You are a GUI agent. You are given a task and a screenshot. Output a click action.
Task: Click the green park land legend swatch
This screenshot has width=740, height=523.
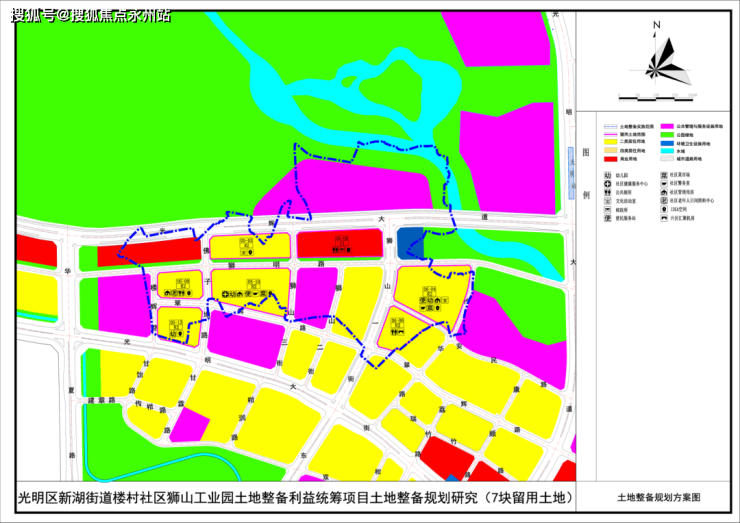pyautogui.click(x=667, y=135)
